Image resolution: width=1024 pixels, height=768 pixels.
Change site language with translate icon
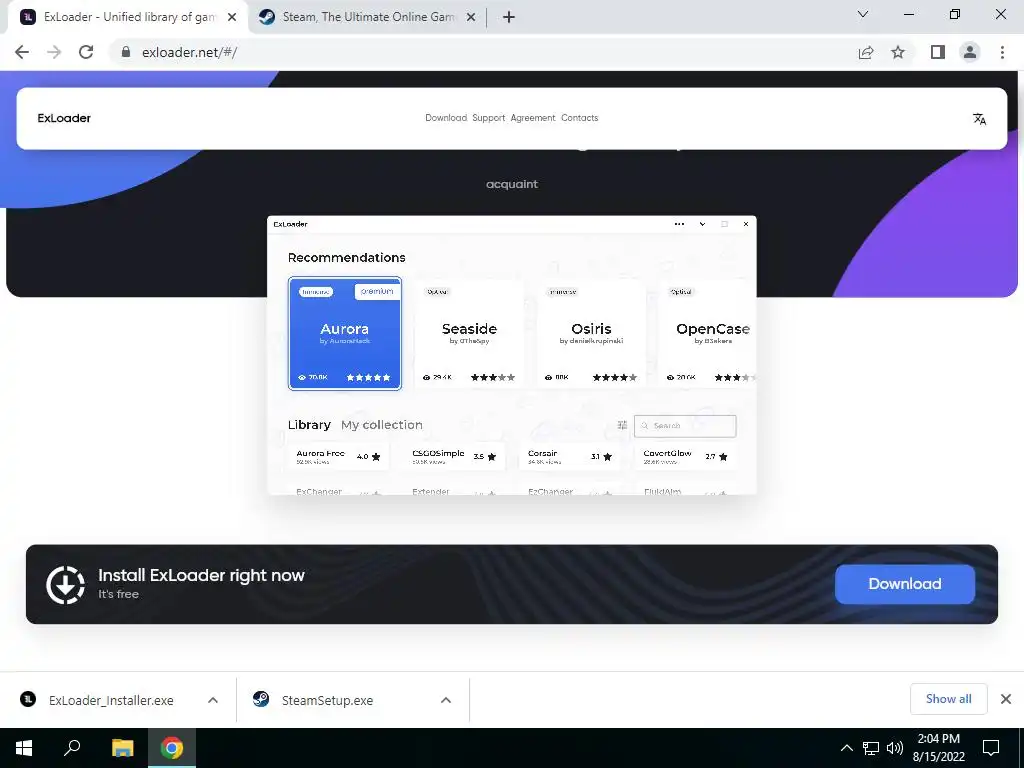(x=979, y=119)
